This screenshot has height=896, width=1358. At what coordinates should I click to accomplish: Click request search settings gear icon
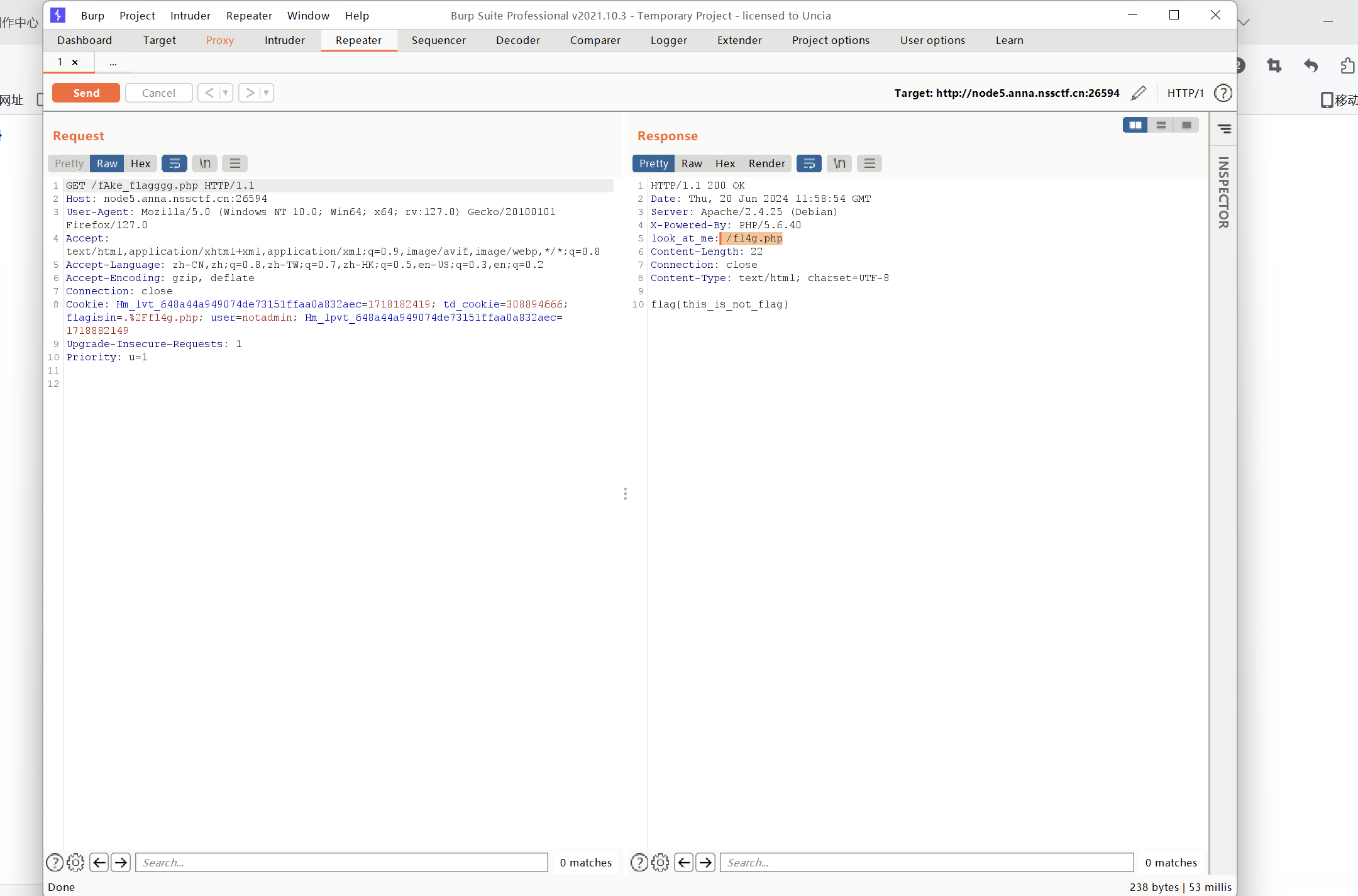pyautogui.click(x=75, y=862)
